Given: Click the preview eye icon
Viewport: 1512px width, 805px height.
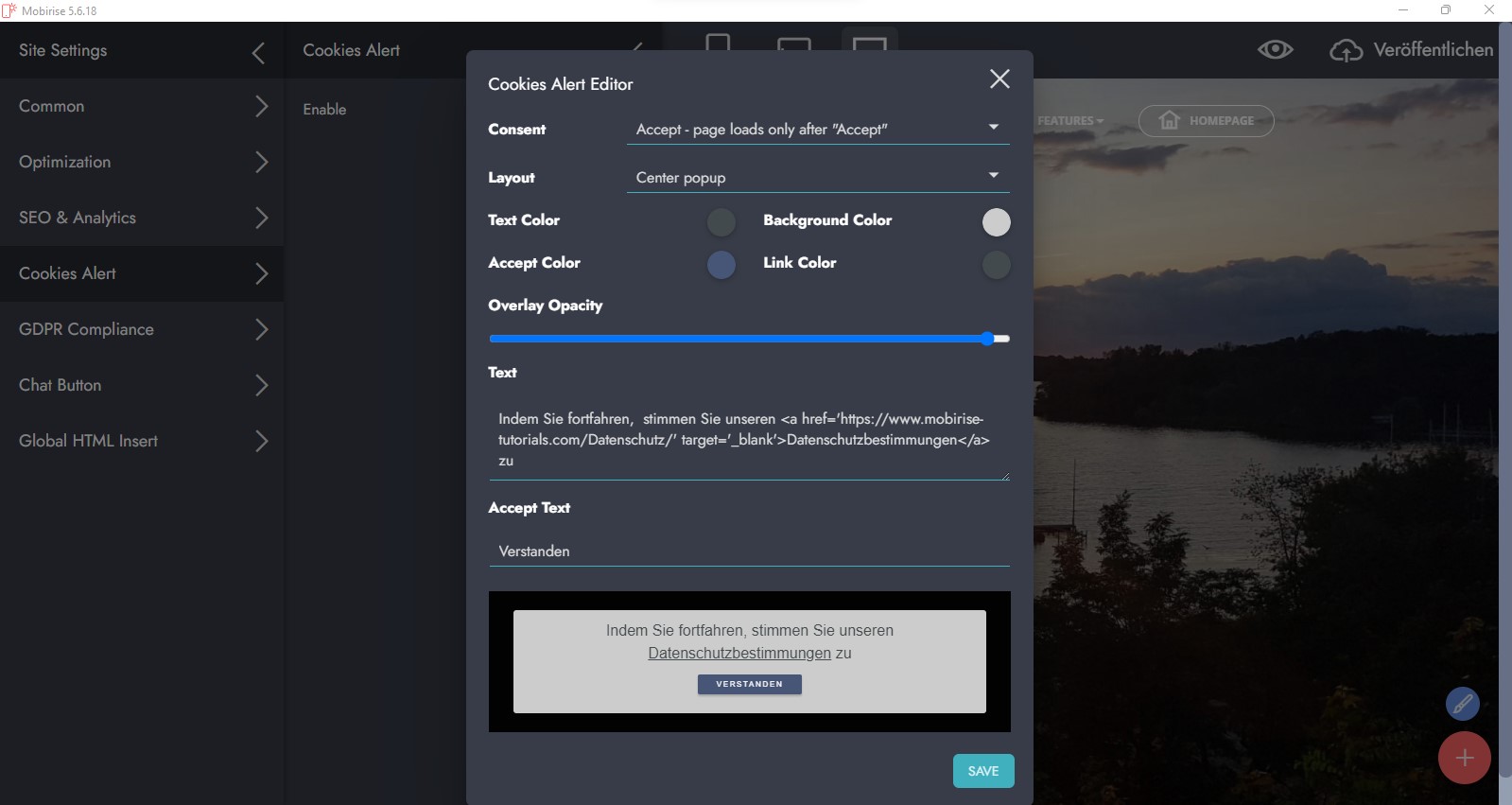Looking at the screenshot, I should click(x=1275, y=50).
